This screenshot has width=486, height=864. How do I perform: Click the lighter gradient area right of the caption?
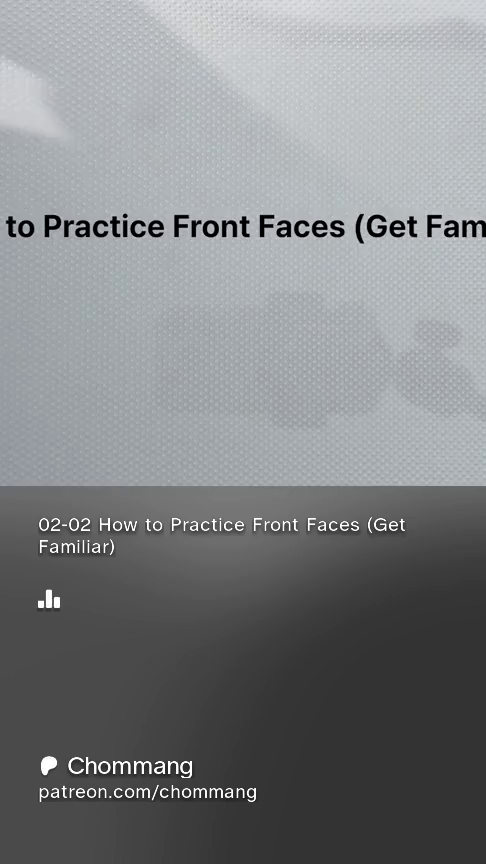[446, 536]
